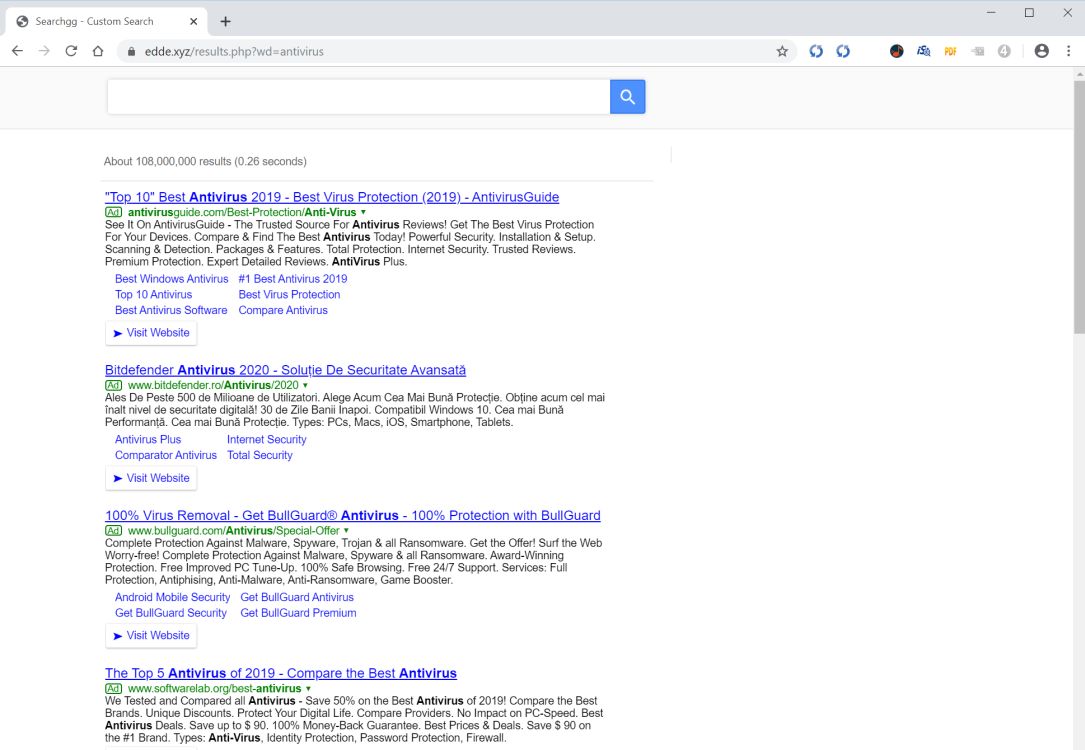1085x750 pixels.
Task: Open the Top 10 Best Antivirus 2019 result
Action: point(332,197)
